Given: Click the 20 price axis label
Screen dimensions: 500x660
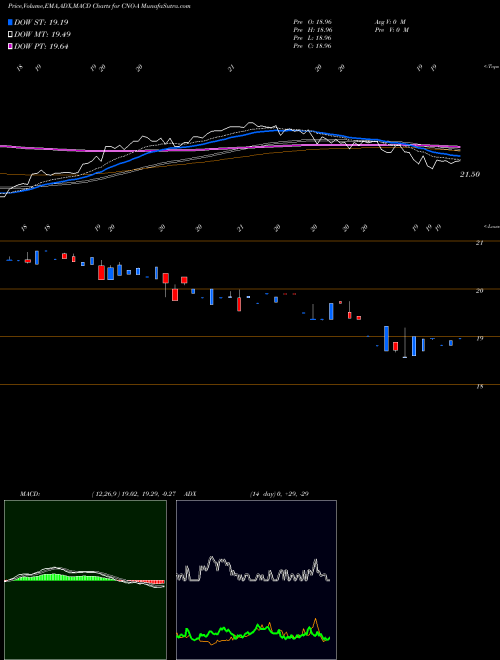Looking at the screenshot, I should [x=479, y=291].
